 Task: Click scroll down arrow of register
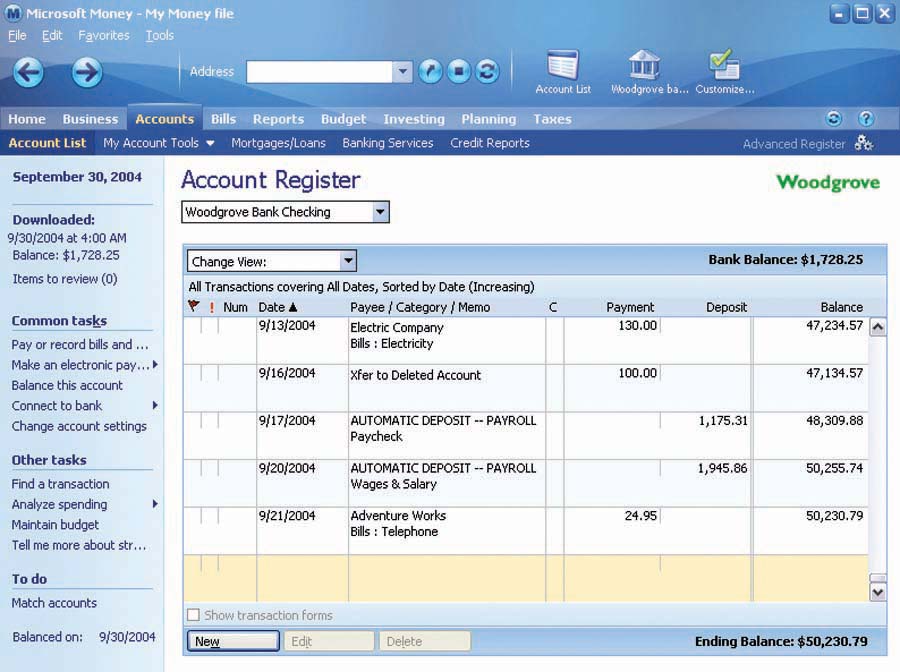878,592
